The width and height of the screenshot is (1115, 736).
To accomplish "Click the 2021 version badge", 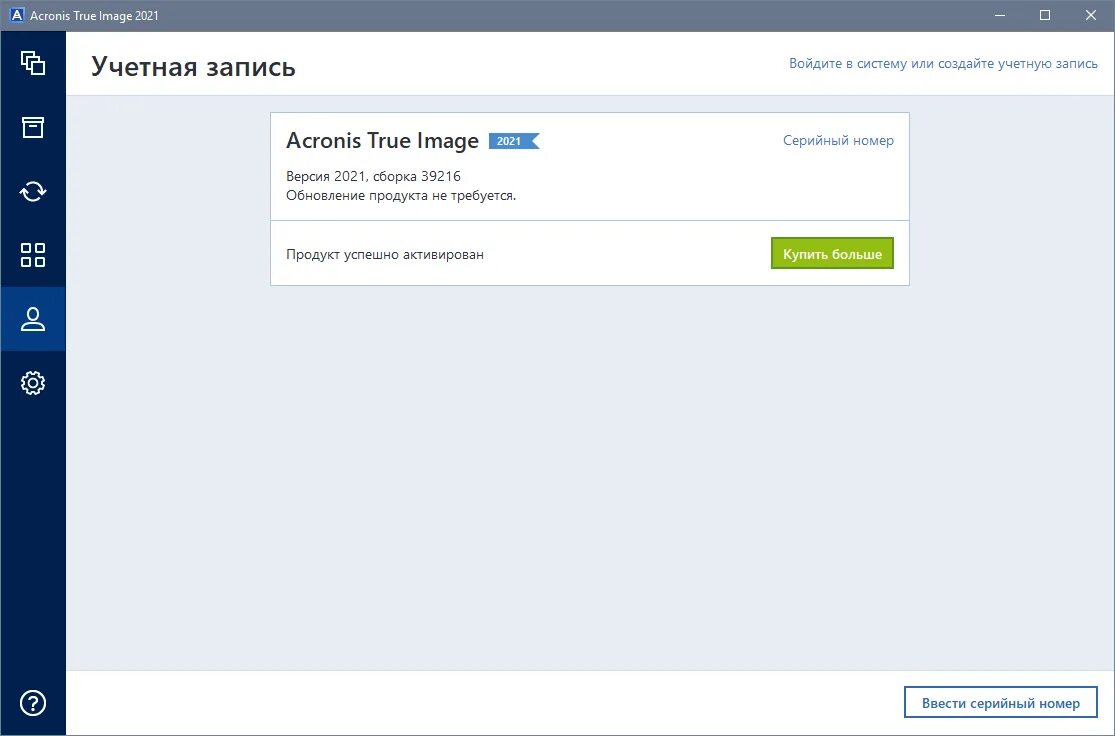I will (x=513, y=141).
